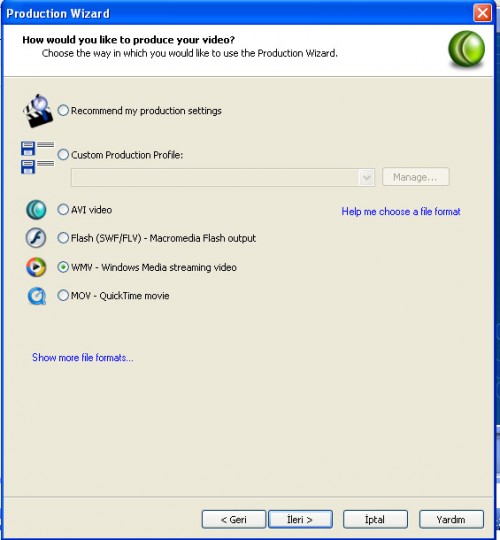
Task: Click the text Choose the way in which you would like to use the Production Wizard.
Action: point(190,53)
